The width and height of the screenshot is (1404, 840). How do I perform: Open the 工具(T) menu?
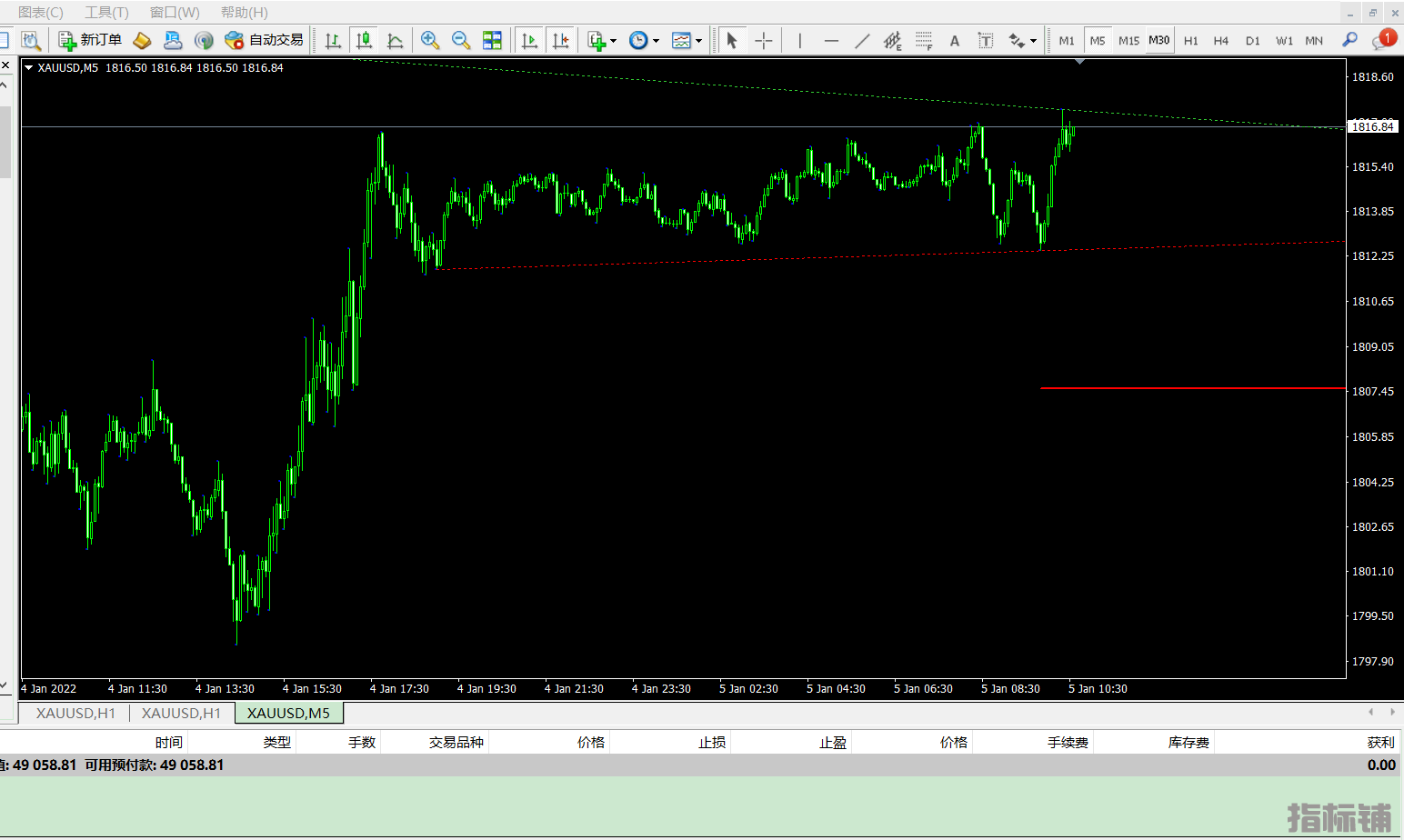point(106,12)
